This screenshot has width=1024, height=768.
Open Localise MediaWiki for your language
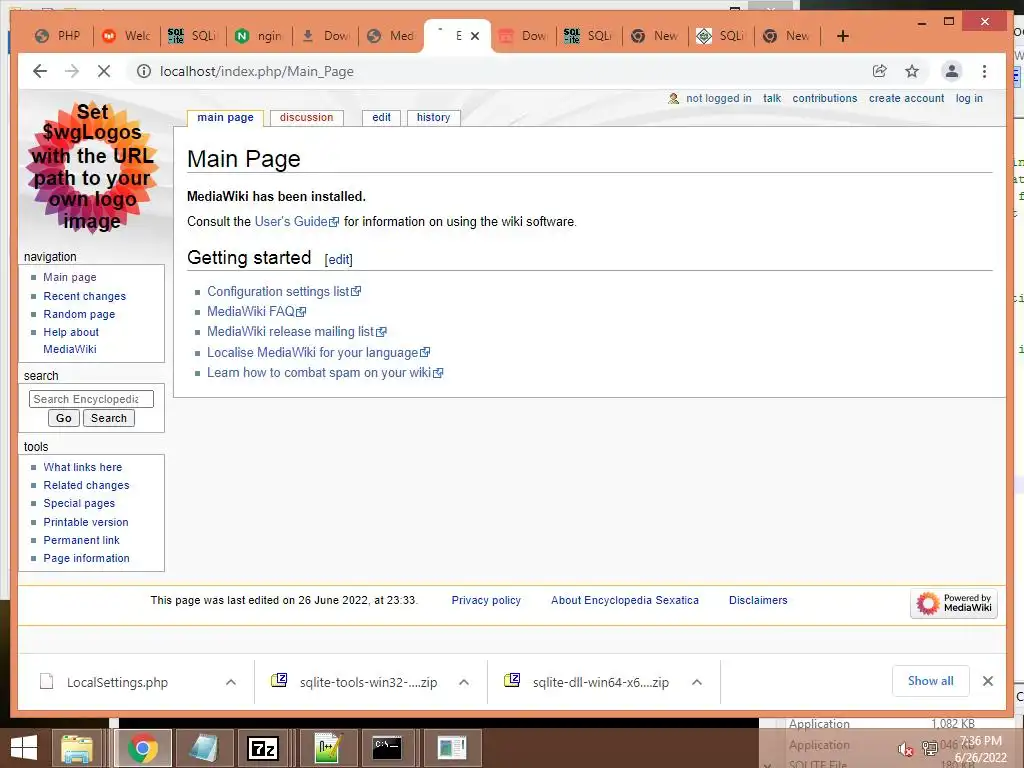click(x=319, y=353)
